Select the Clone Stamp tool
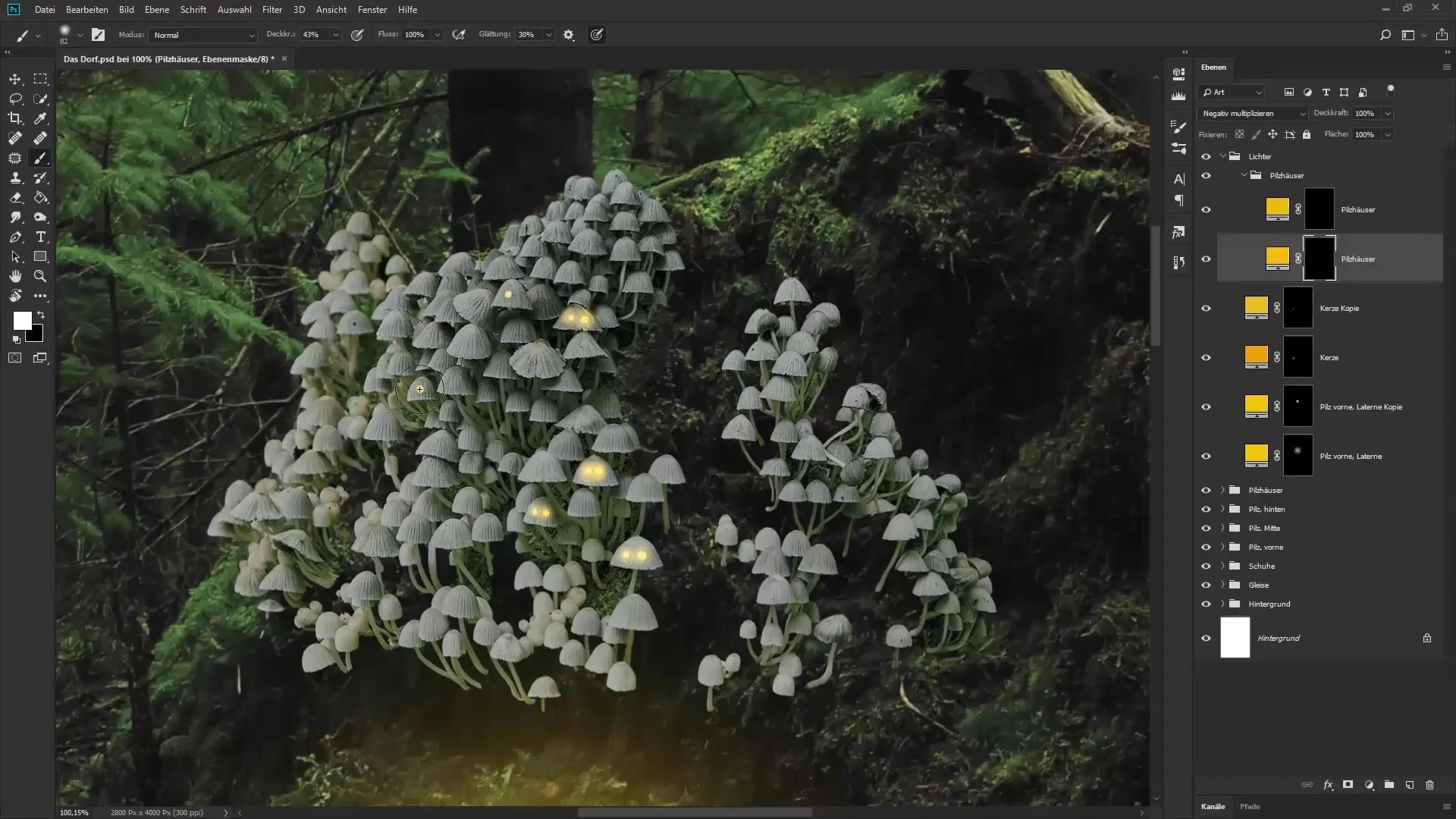This screenshot has height=819, width=1456. 15,177
